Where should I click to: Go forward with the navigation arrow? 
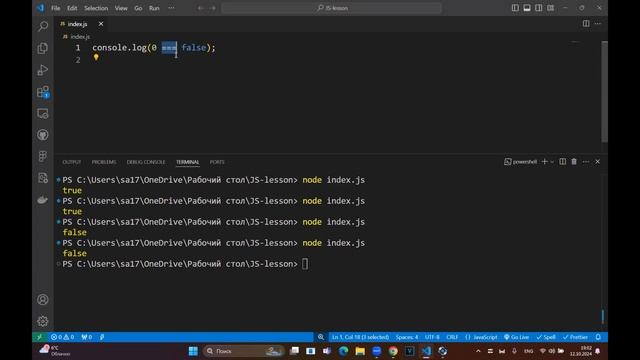point(213,8)
